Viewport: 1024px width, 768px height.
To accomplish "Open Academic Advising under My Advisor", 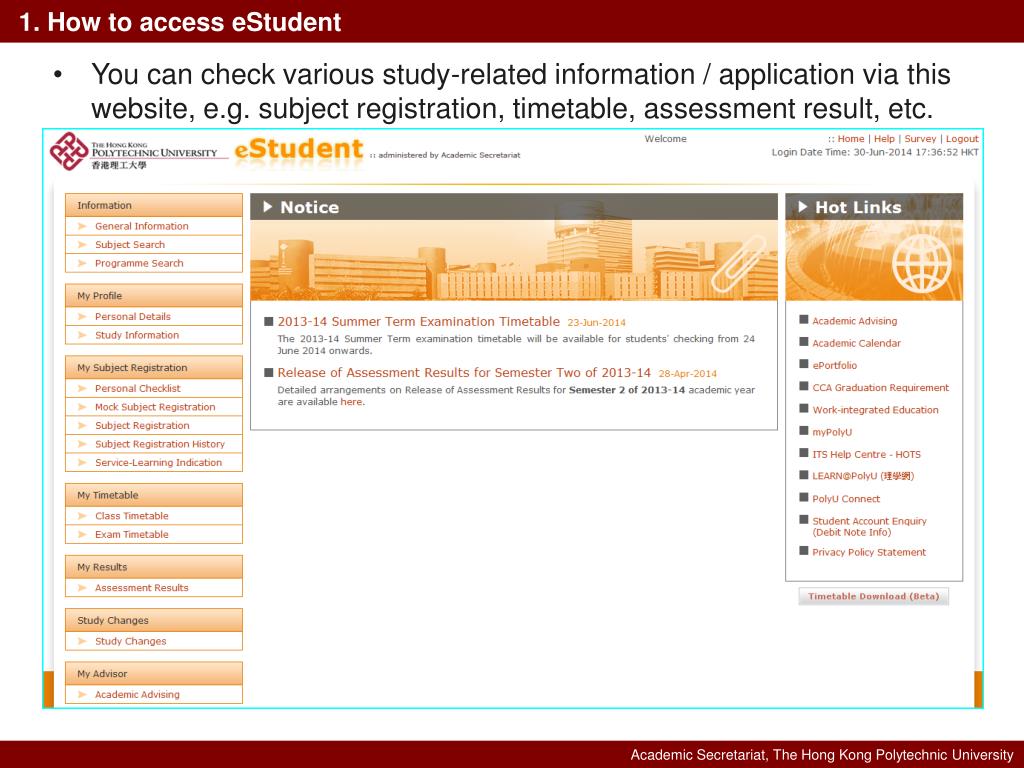I will [137, 694].
